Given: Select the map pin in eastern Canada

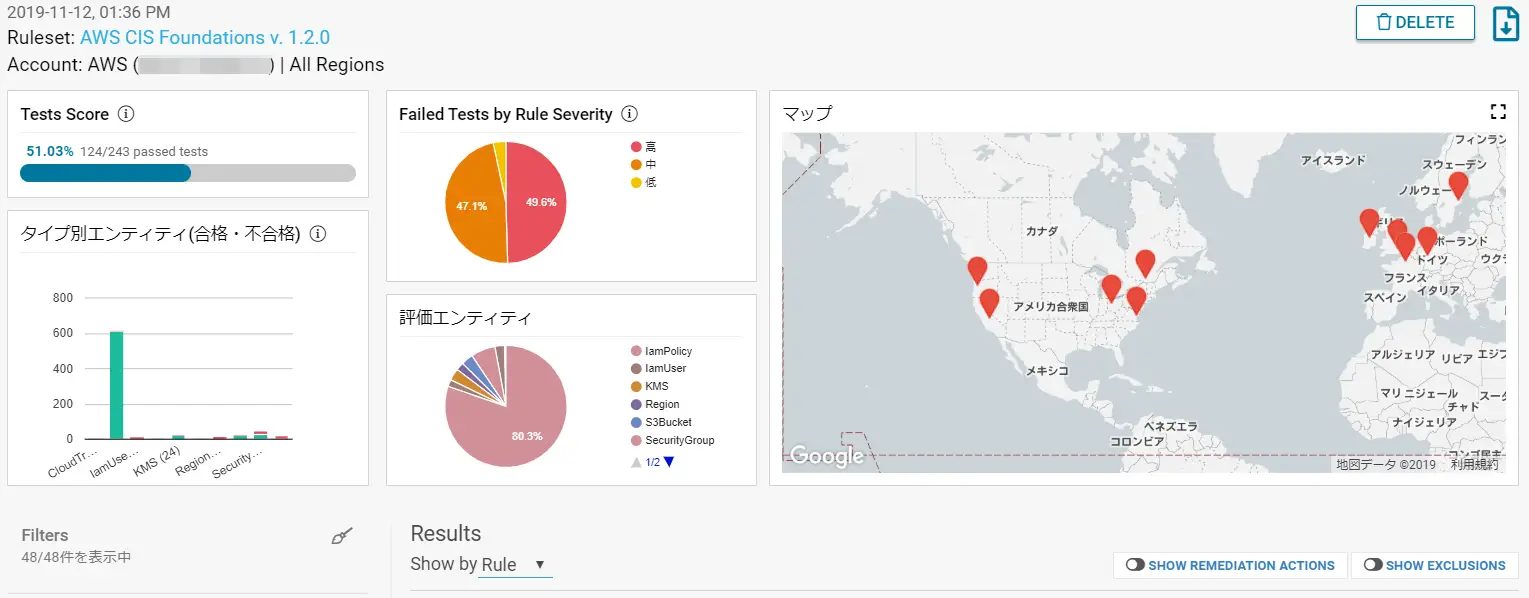Looking at the screenshot, I should pyautogui.click(x=1145, y=264).
